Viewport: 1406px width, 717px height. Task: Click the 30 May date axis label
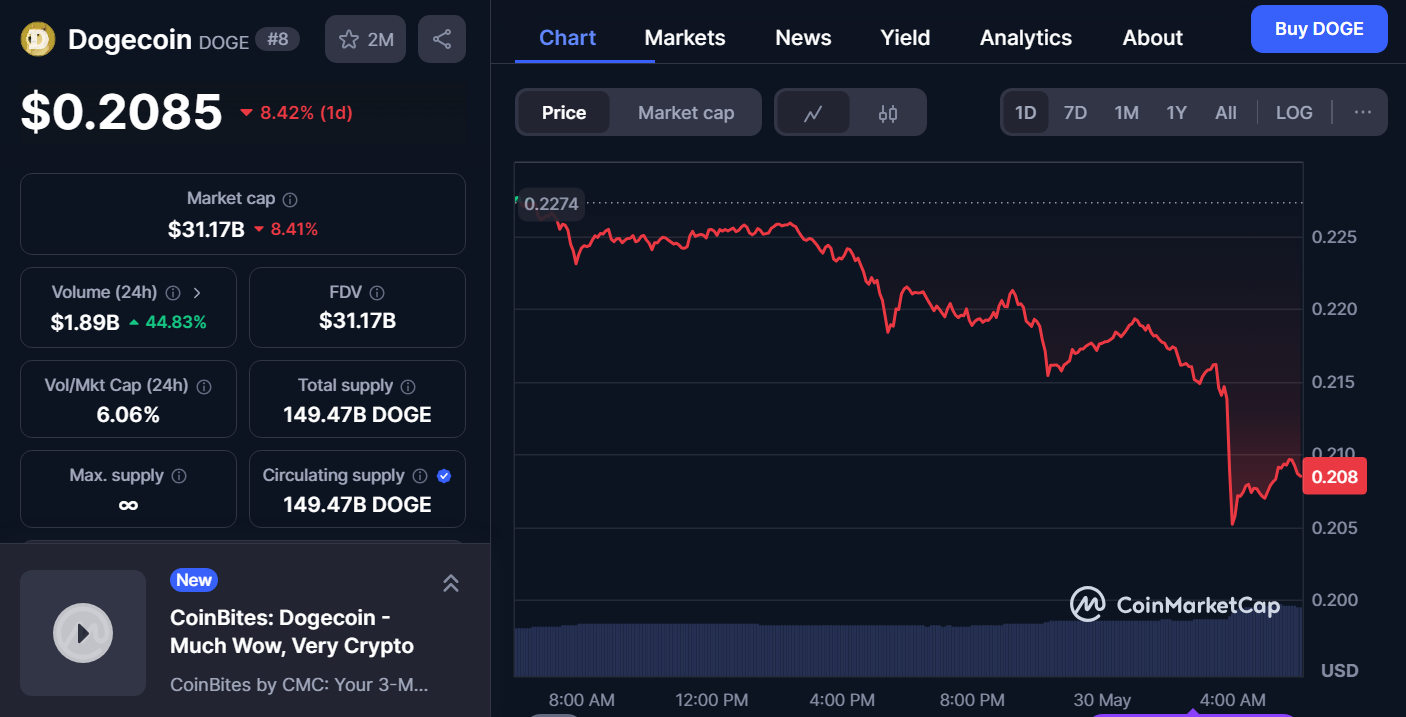tap(1101, 700)
